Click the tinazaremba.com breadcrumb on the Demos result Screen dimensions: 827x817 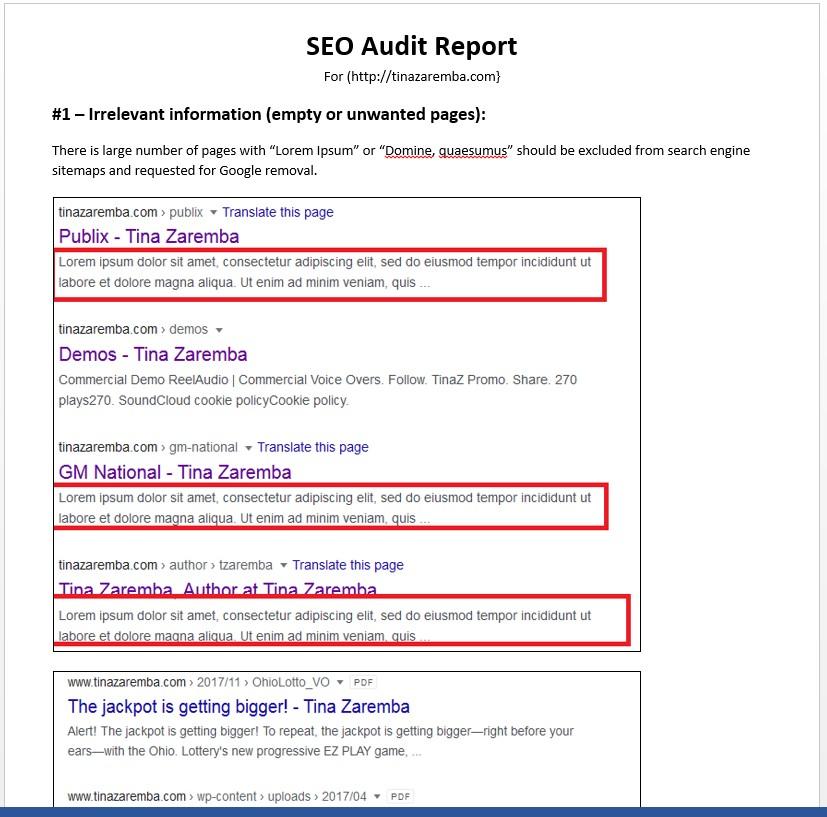(x=107, y=329)
